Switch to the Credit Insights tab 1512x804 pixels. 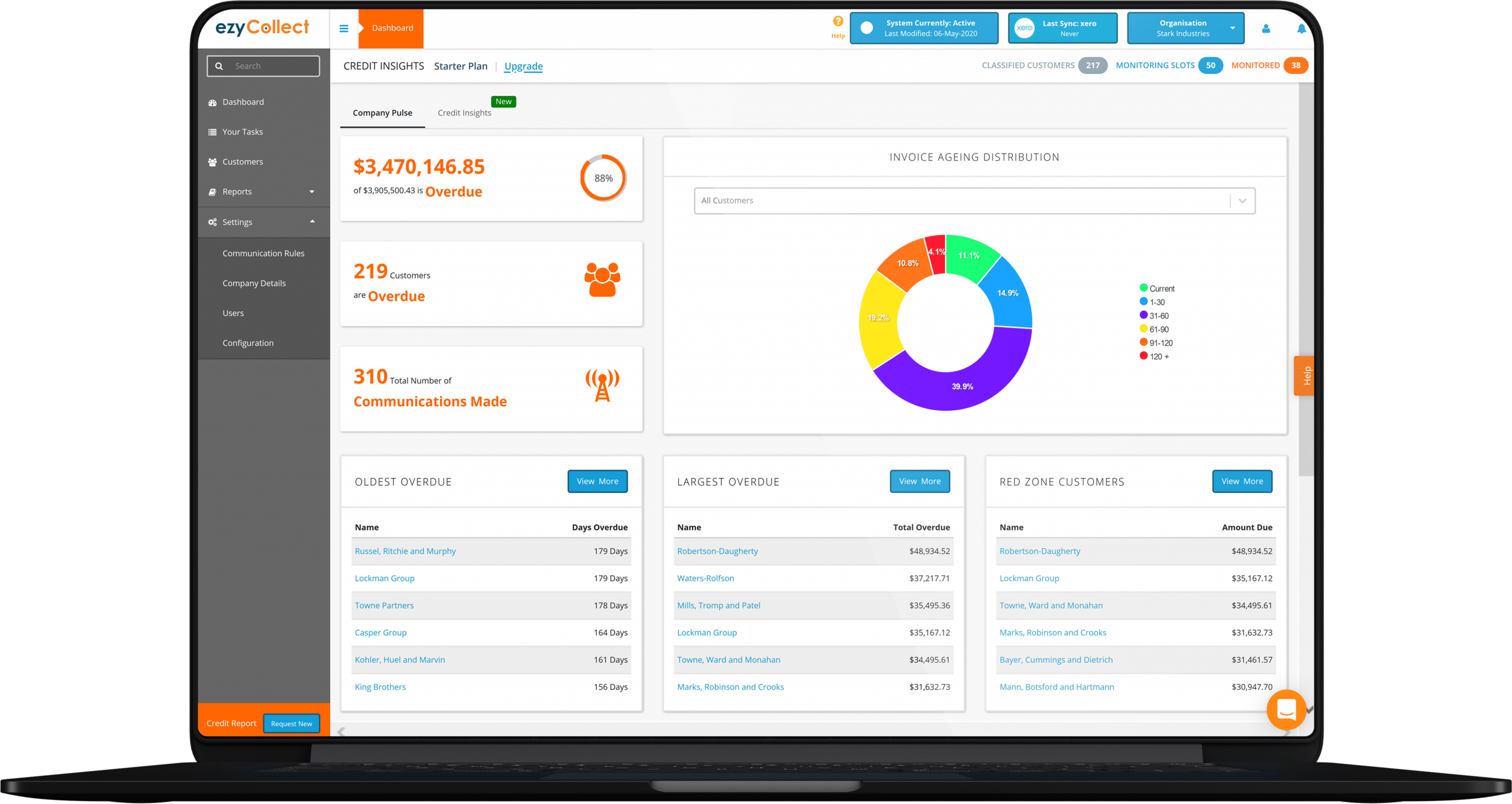tap(464, 113)
